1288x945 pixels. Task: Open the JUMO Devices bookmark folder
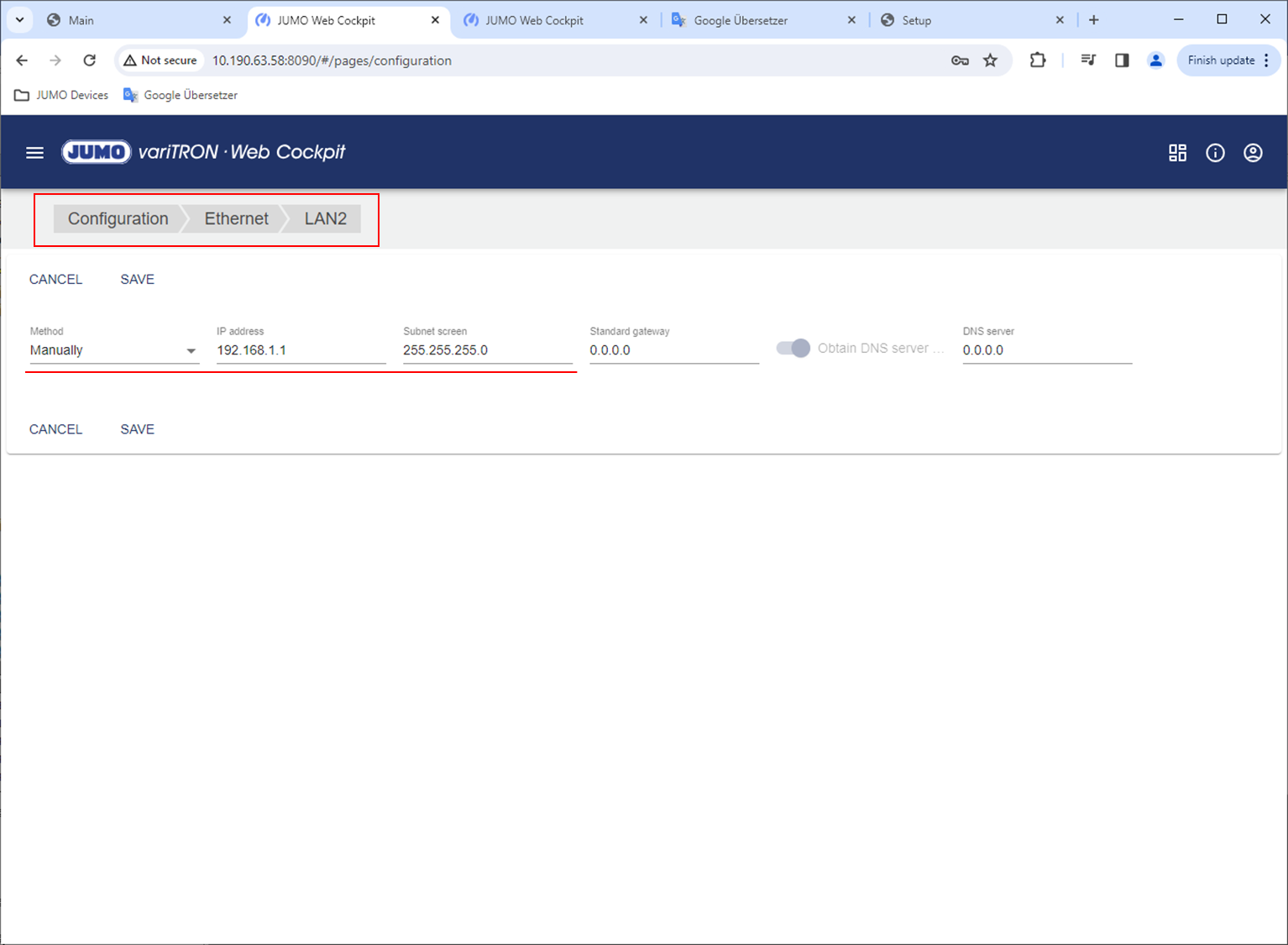pyautogui.click(x=62, y=95)
